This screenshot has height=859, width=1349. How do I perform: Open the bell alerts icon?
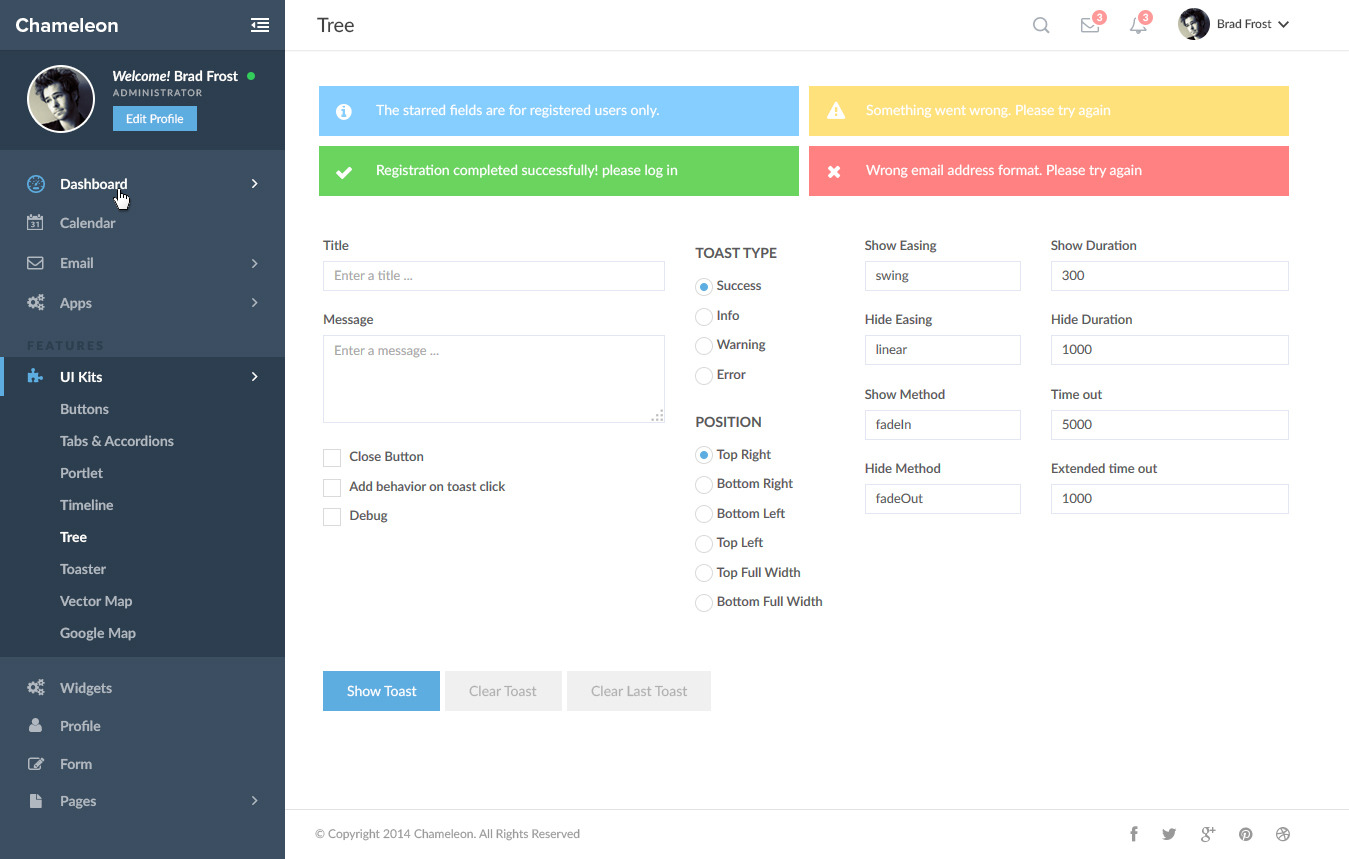[x=1138, y=26]
